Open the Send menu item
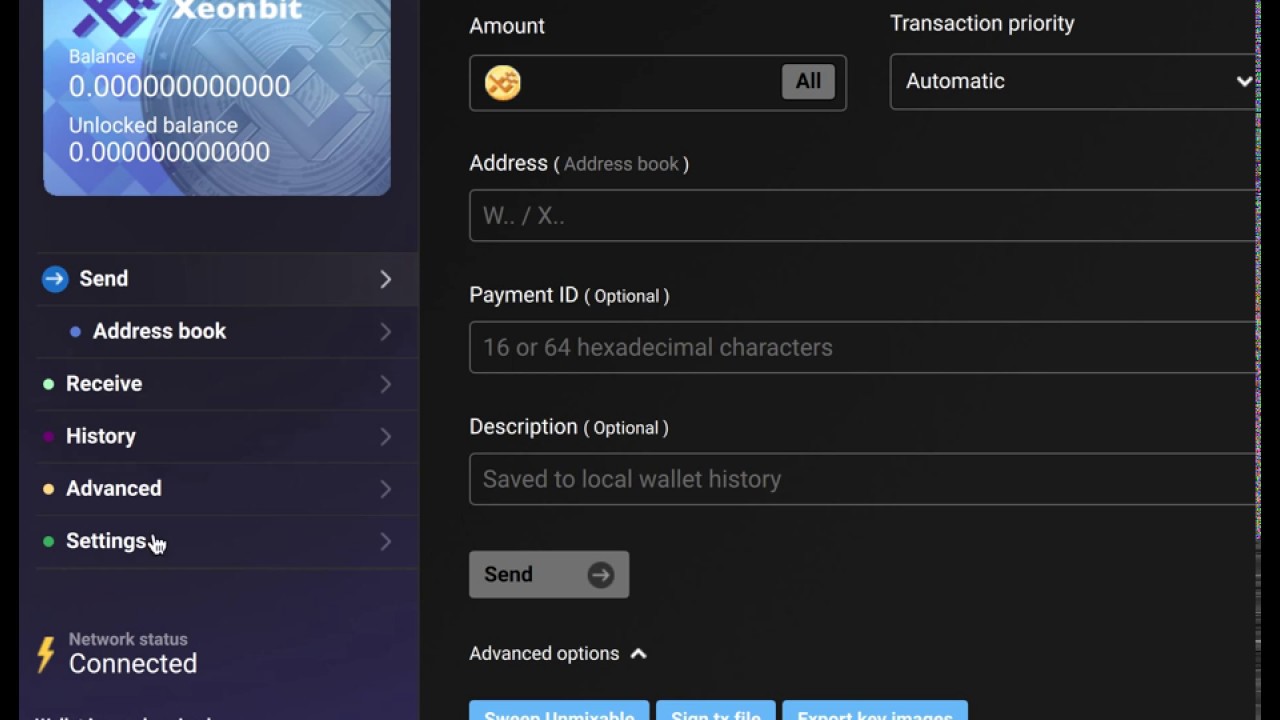Image resolution: width=1280 pixels, height=720 pixels. [227, 279]
